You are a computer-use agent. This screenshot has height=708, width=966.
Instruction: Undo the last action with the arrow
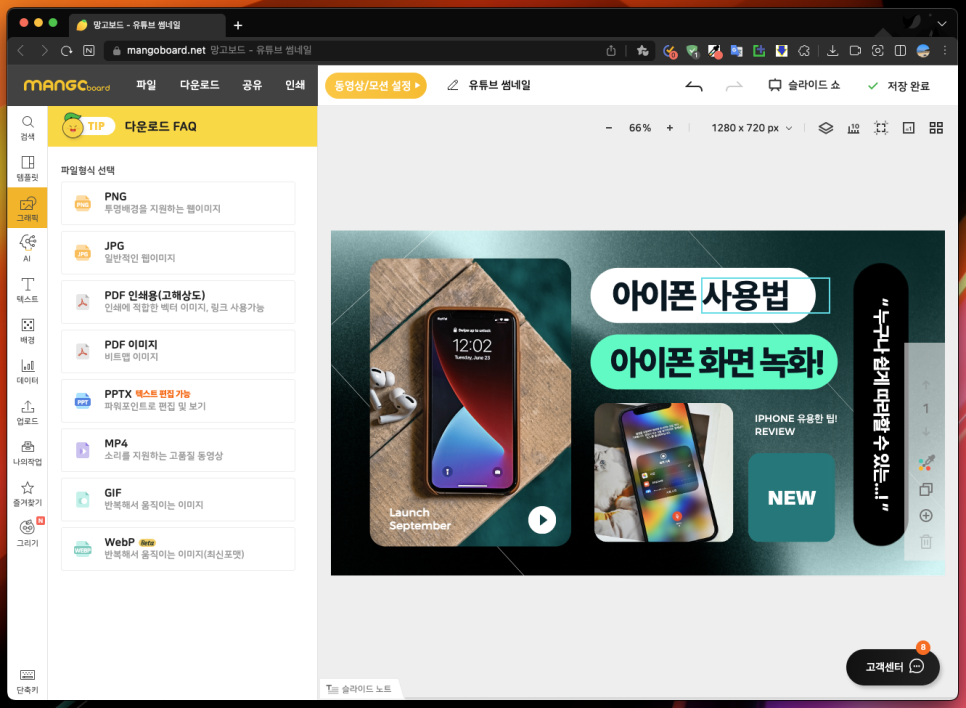pos(694,86)
